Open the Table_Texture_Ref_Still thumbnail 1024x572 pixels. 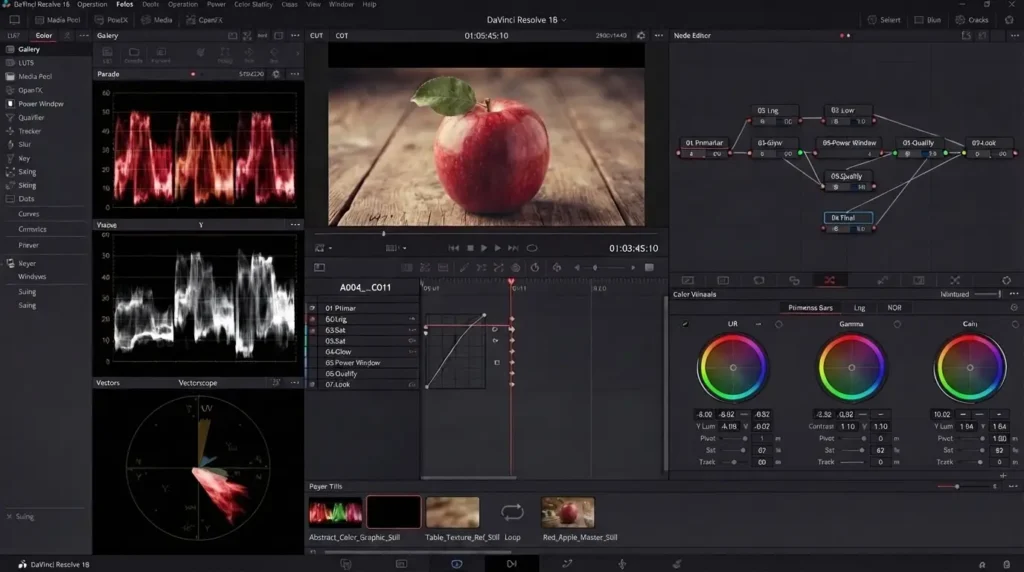pyautogui.click(x=453, y=513)
